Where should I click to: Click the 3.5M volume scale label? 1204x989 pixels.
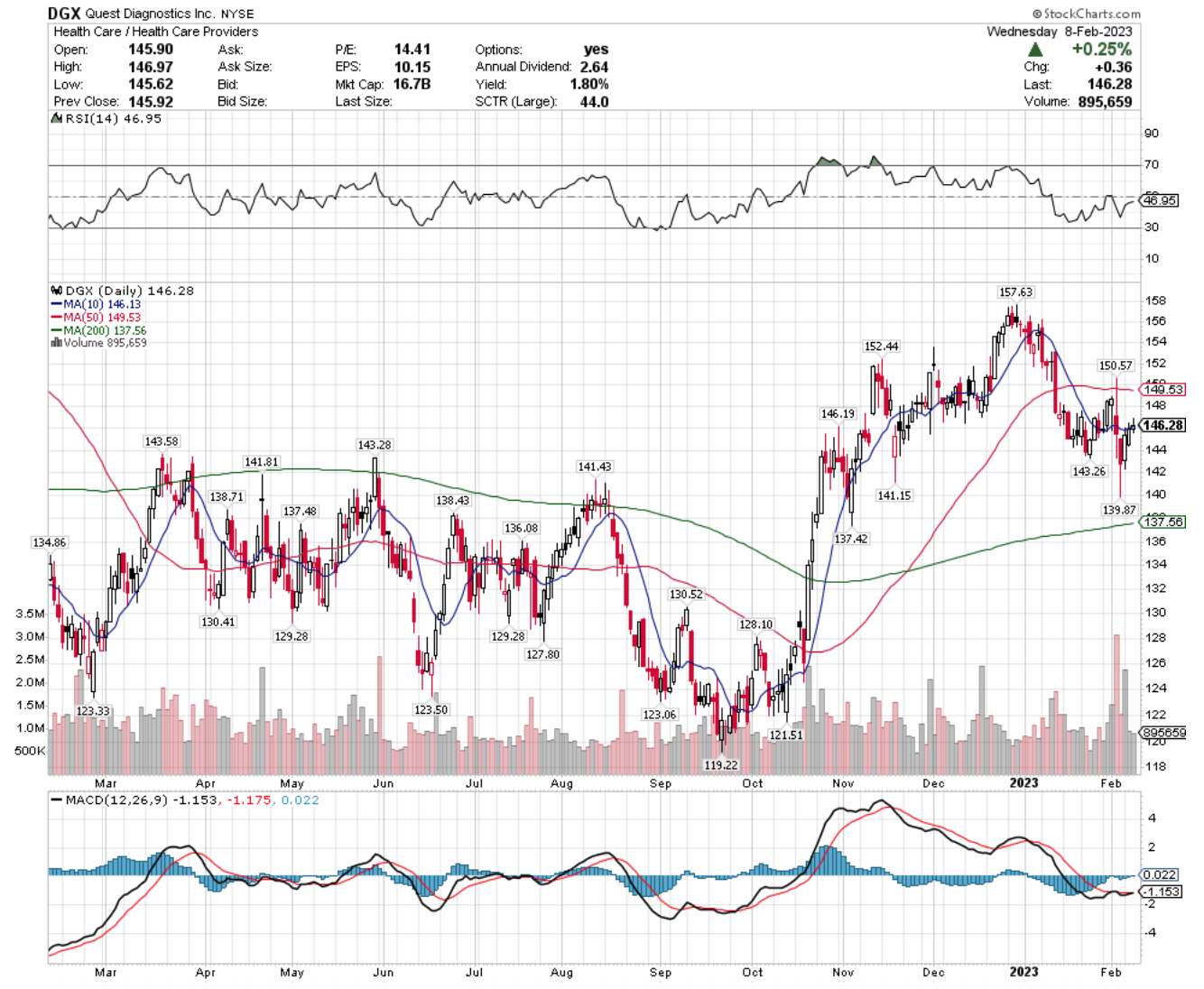(x=30, y=614)
